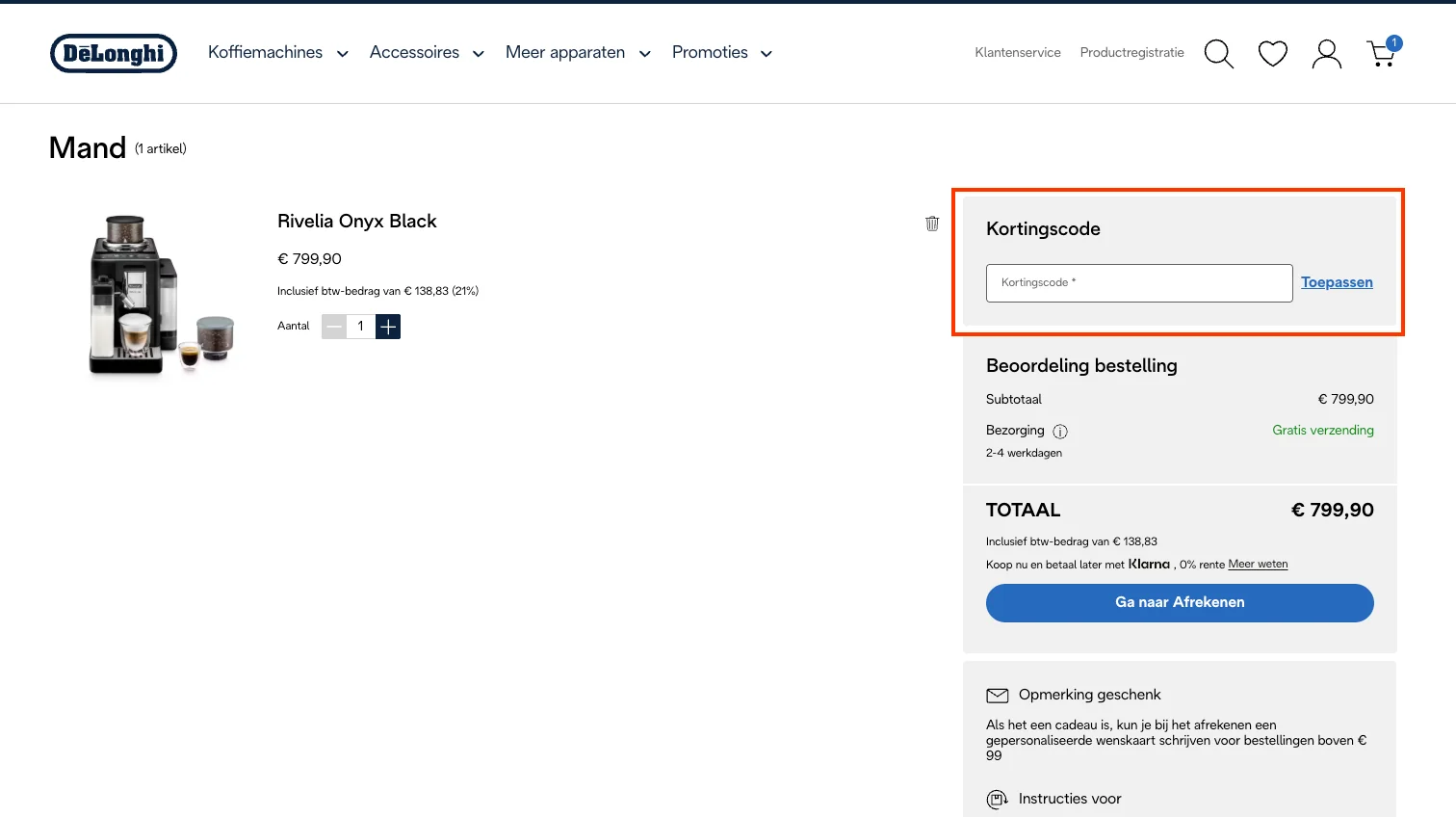
Task: Click the De'Longhi logo
Action: pos(114,53)
